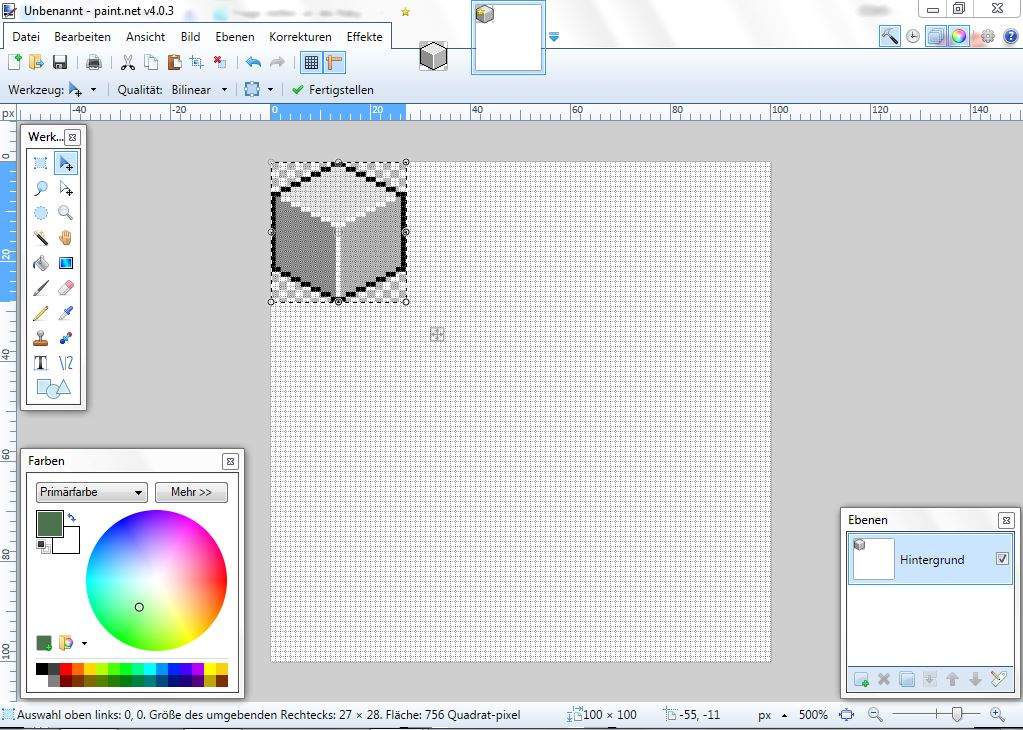Image resolution: width=1023 pixels, height=730 pixels.
Task: Open the Primärfarbe dropdown
Action: coord(91,492)
